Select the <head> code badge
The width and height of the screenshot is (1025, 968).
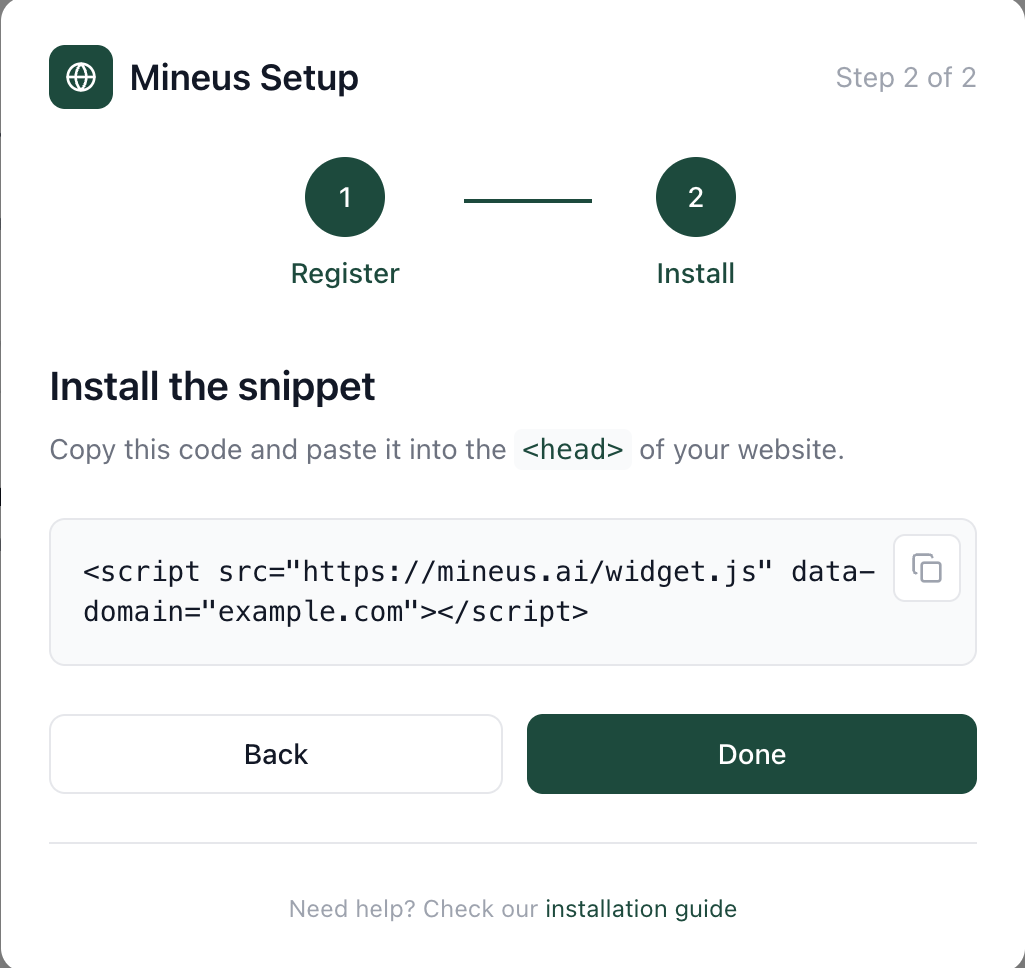click(572, 449)
